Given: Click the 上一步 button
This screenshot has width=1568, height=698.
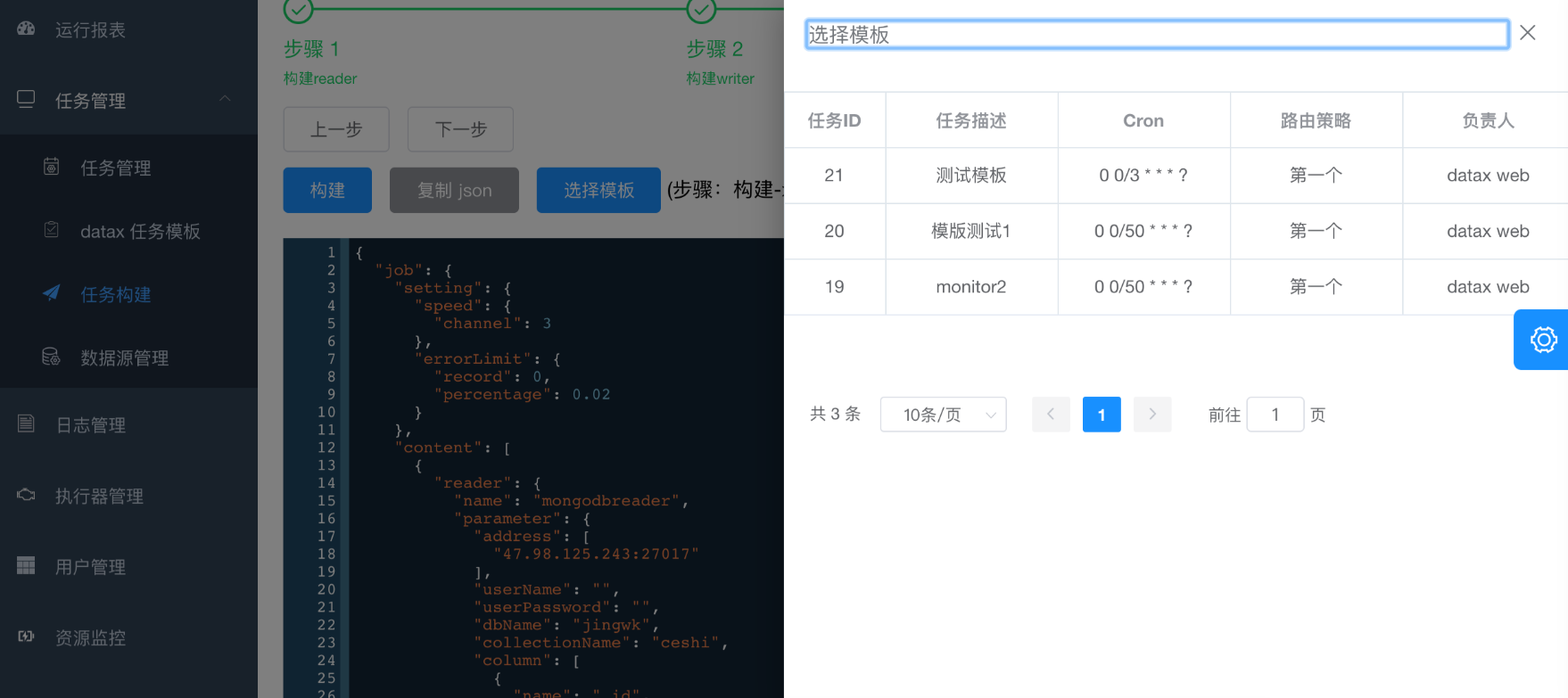Looking at the screenshot, I should [336, 129].
